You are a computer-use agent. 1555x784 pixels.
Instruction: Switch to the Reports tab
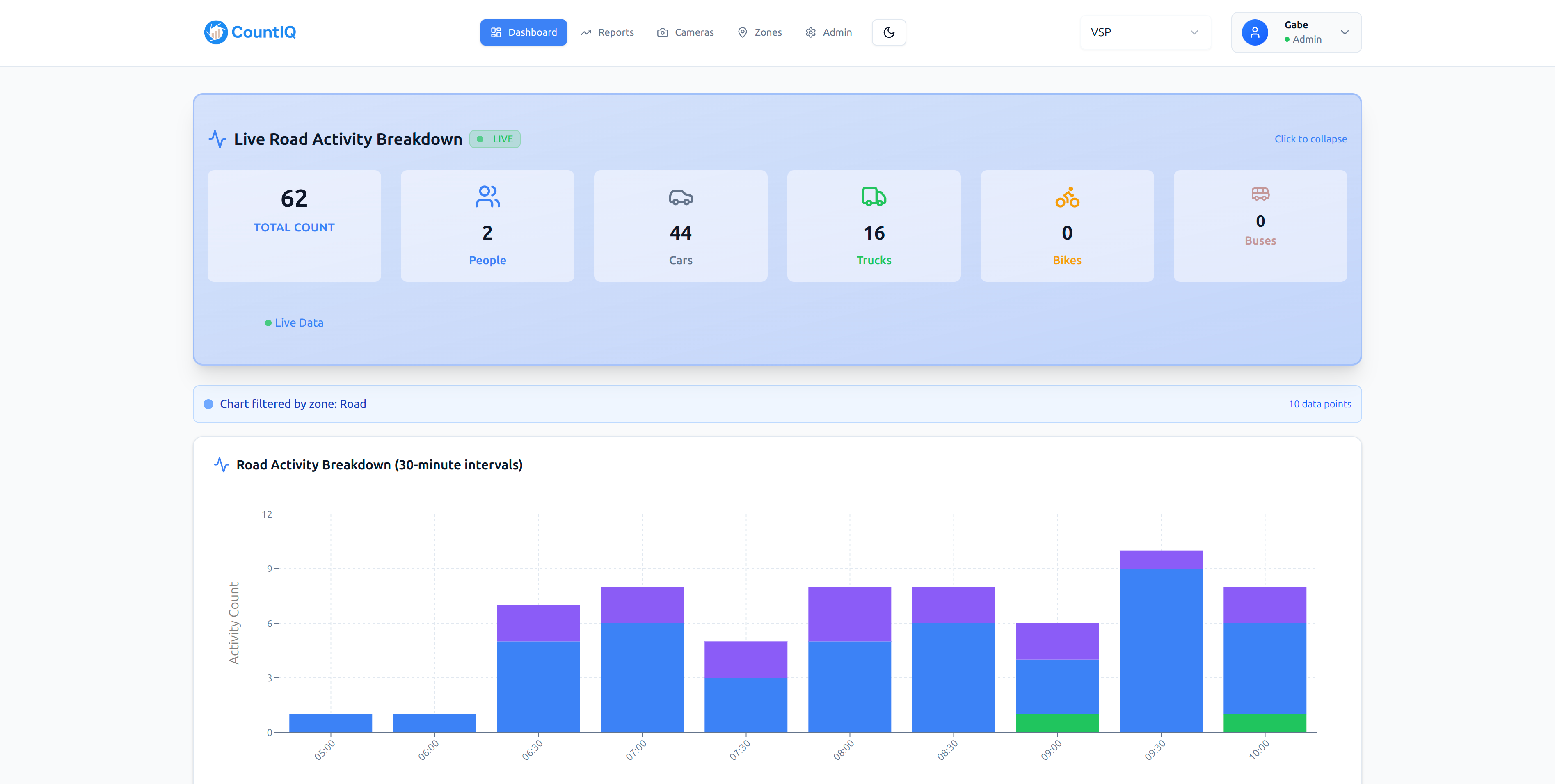(x=607, y=32)
